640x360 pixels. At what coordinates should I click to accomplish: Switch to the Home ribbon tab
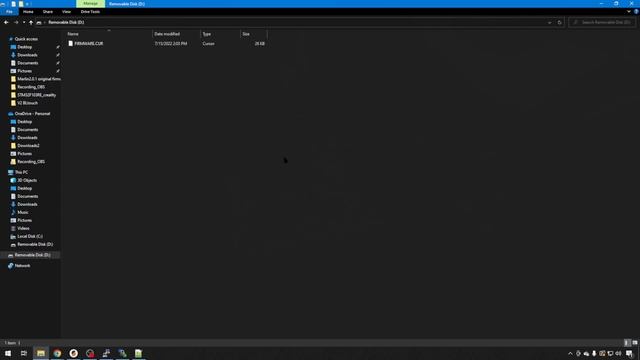[28, 12]
